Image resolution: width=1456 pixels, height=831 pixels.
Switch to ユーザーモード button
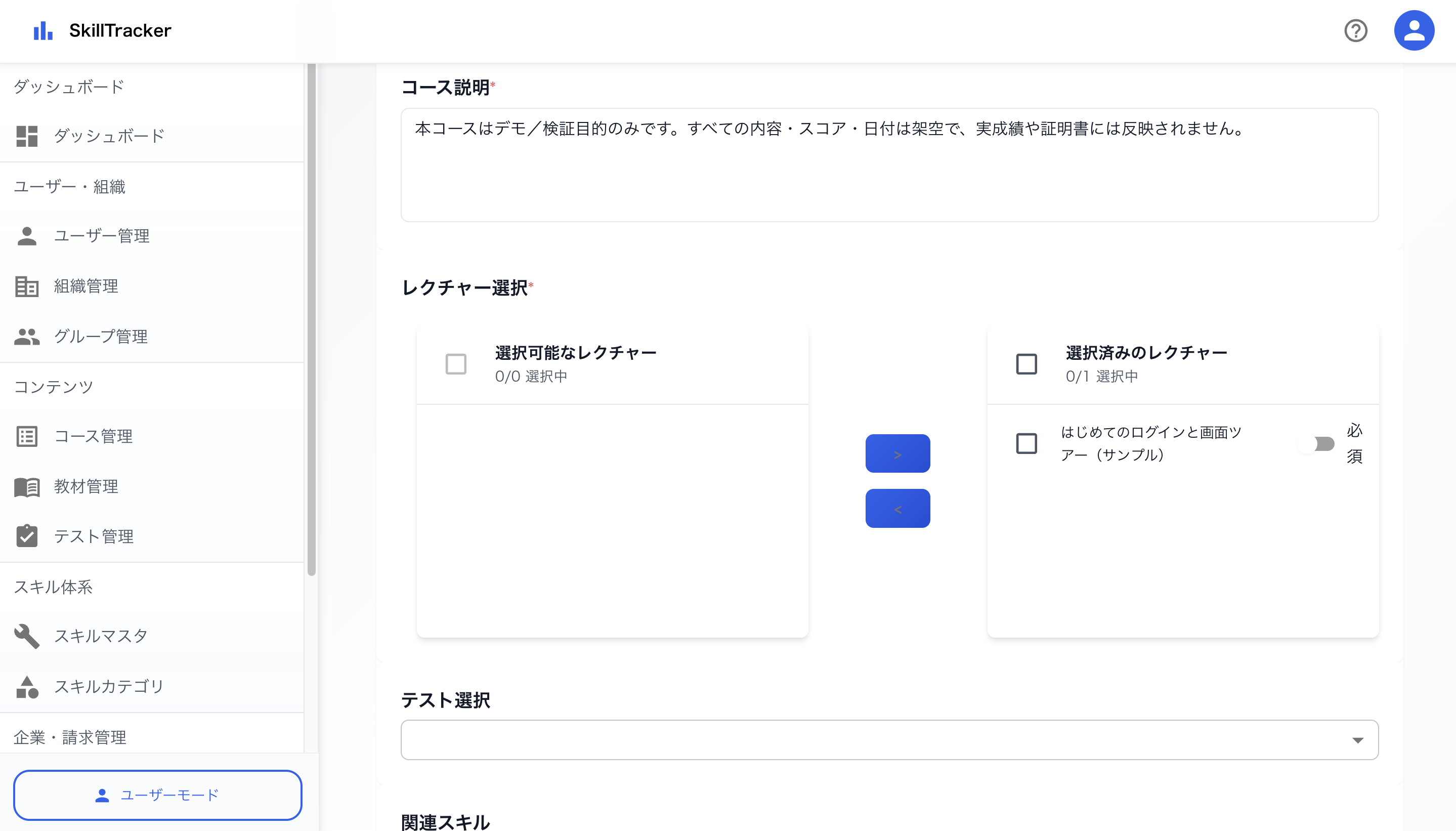(157, 795)
